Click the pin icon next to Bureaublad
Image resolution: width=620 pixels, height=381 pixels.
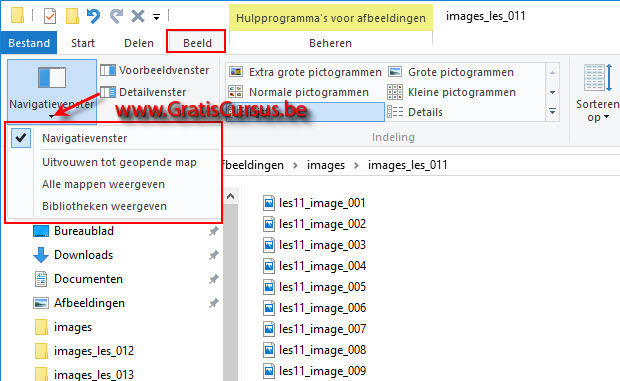(214, 231)
